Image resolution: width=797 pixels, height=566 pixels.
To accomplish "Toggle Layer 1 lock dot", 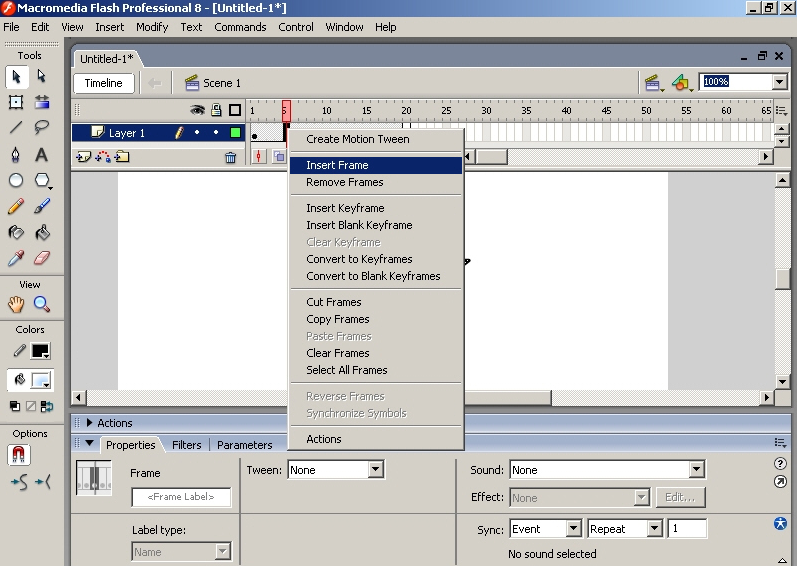I will tap(216, 133).
